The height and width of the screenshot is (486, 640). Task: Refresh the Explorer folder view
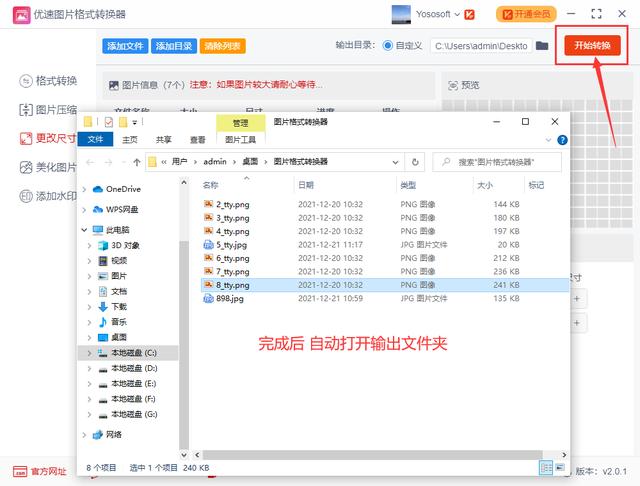417,161
